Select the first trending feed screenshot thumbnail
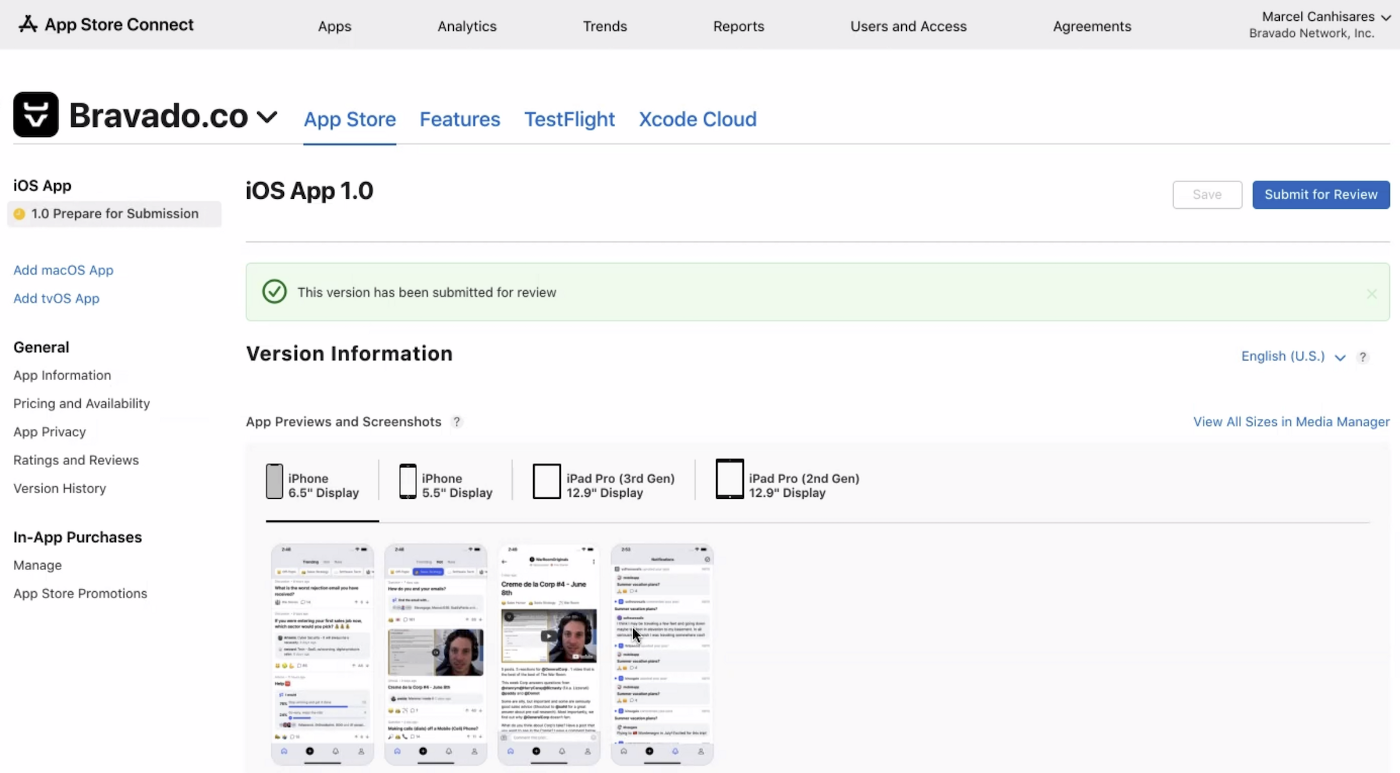Image resolution: width=1400 pixels, height=773 pixels. pyautogui.click(x=322, y=655)
